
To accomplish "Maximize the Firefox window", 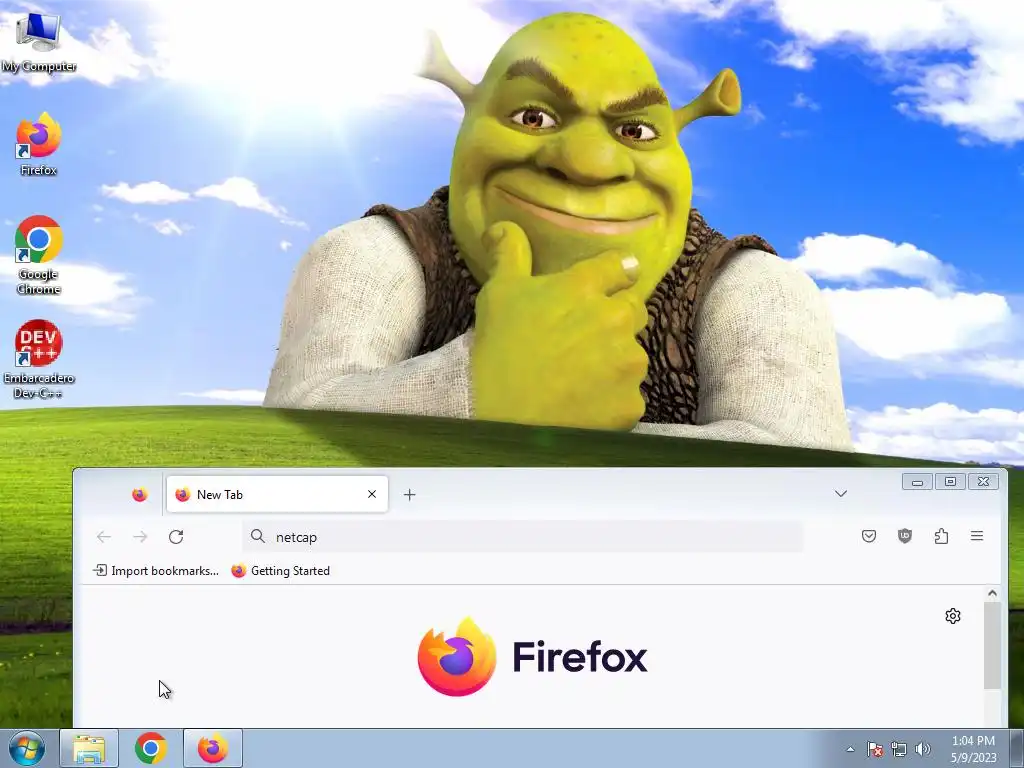I will tap(950, 482).
